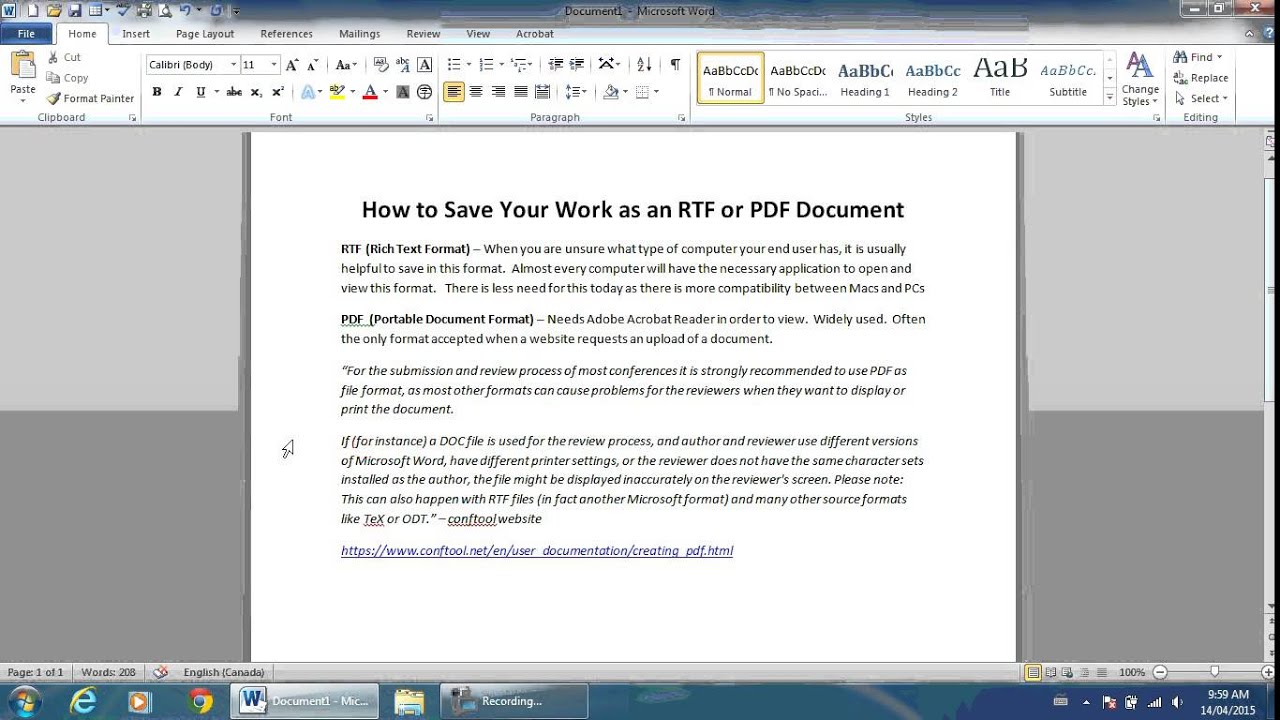This screenshot has width=1280, height=720.
Task: Click the proofing errors status icon
Action: click(x=160, y=672)
